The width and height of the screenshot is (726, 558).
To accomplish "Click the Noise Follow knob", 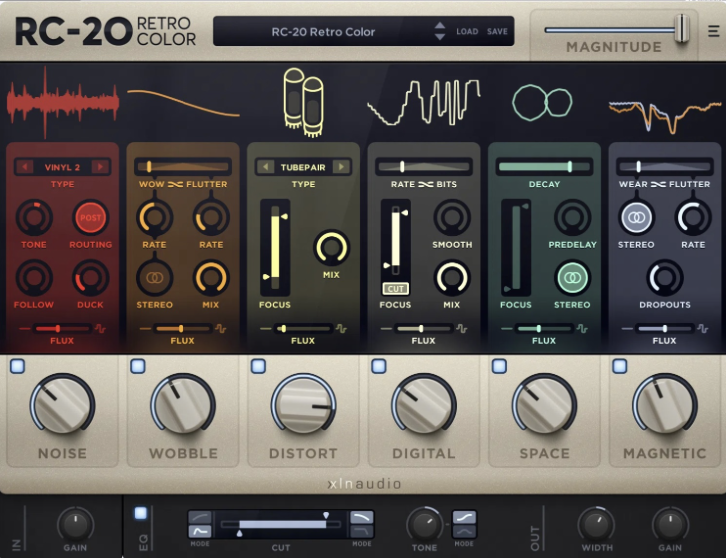I will click(34, 278).
